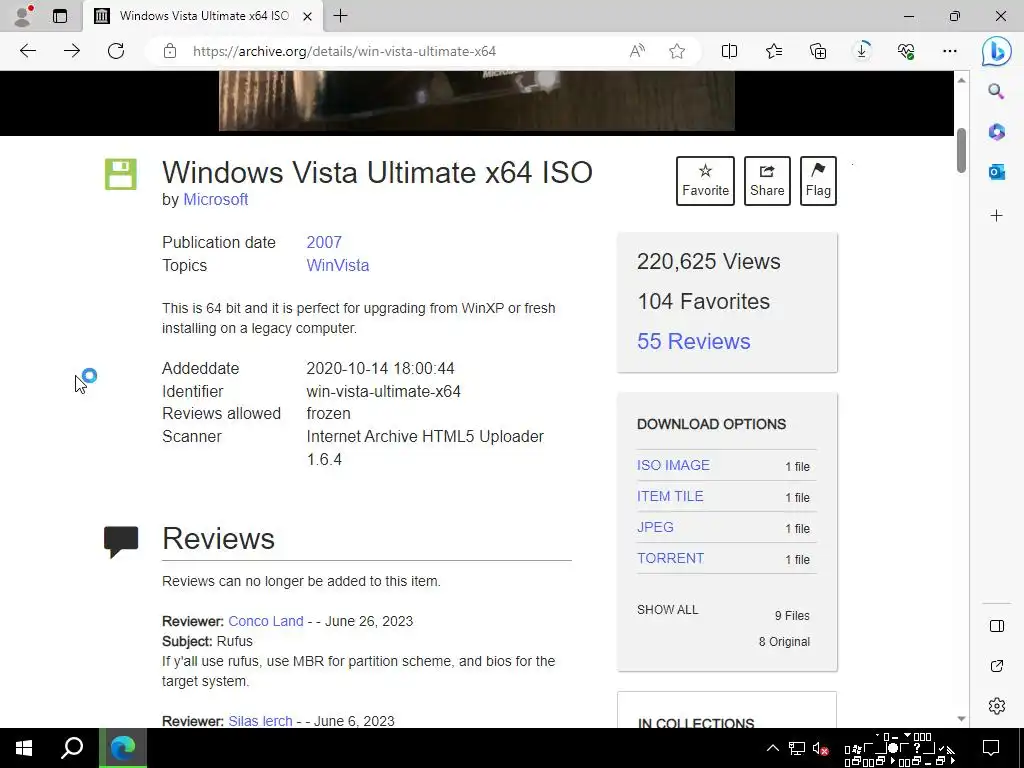
Task: Open the Outlook sidebar icon
Action: [996, 172]
